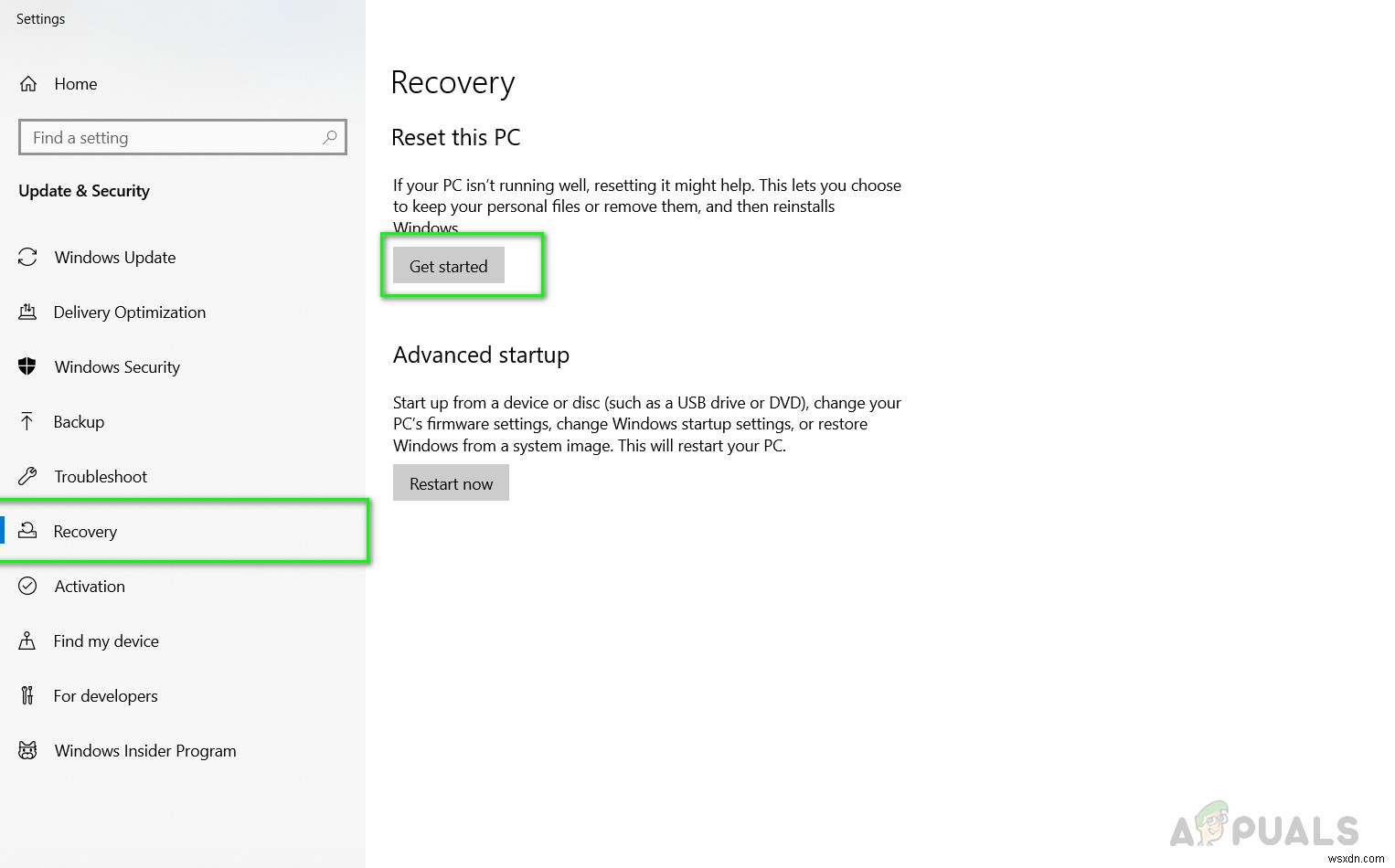Click the Restart now button
This screenshot has width=1395, height=868.
[451, 483]
